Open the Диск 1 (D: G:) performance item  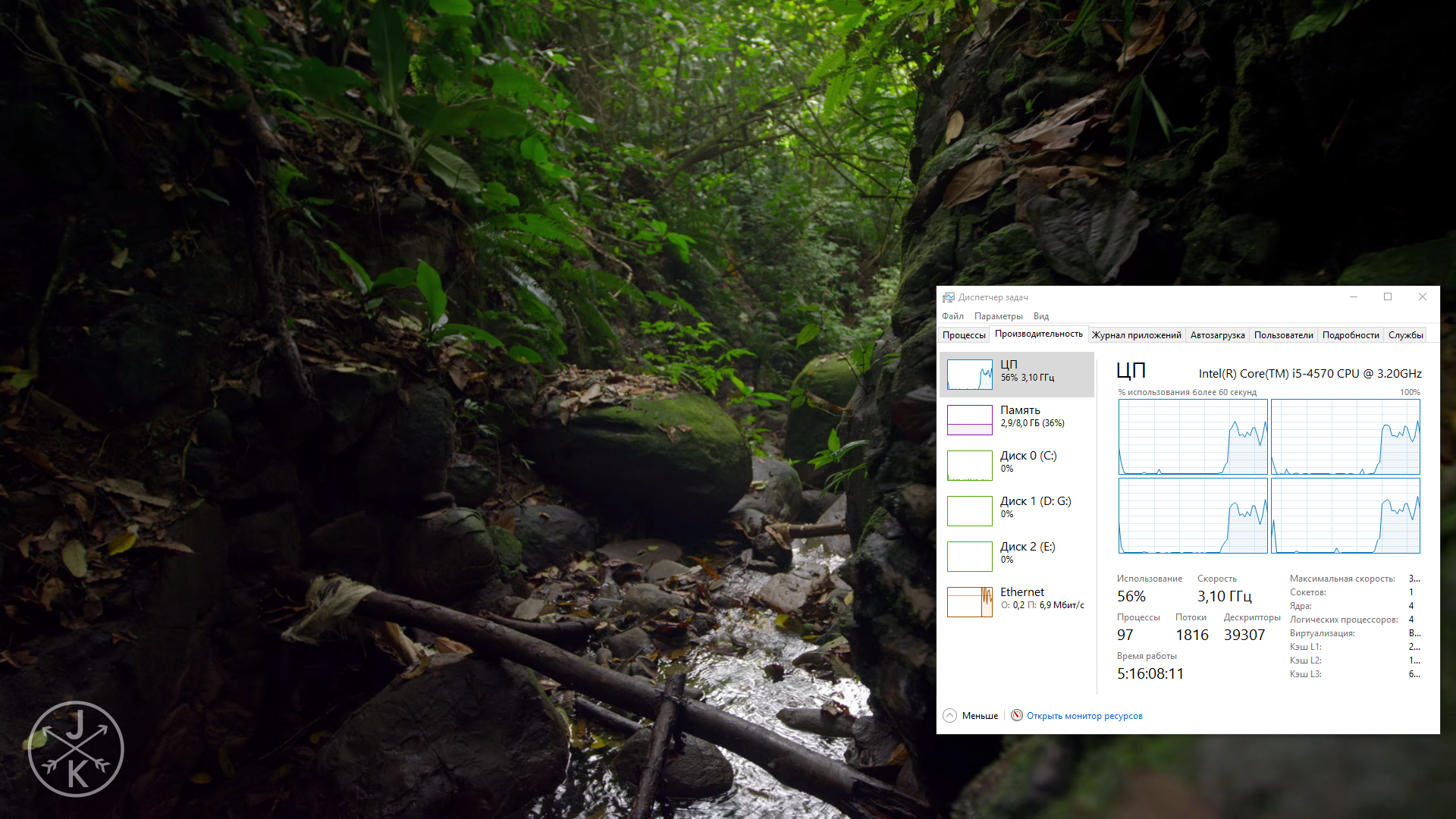(x=1035, y=501)
